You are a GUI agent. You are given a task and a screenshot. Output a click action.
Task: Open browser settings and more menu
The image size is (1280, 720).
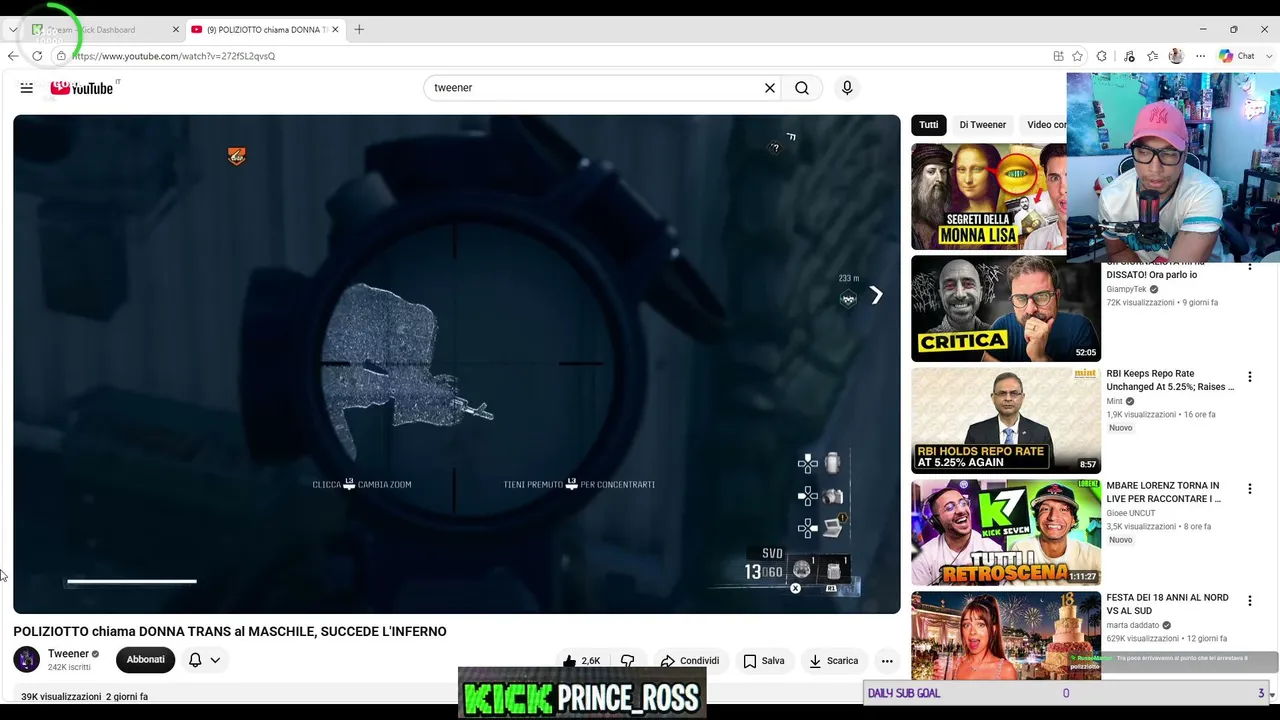(x=1200, y=56)
